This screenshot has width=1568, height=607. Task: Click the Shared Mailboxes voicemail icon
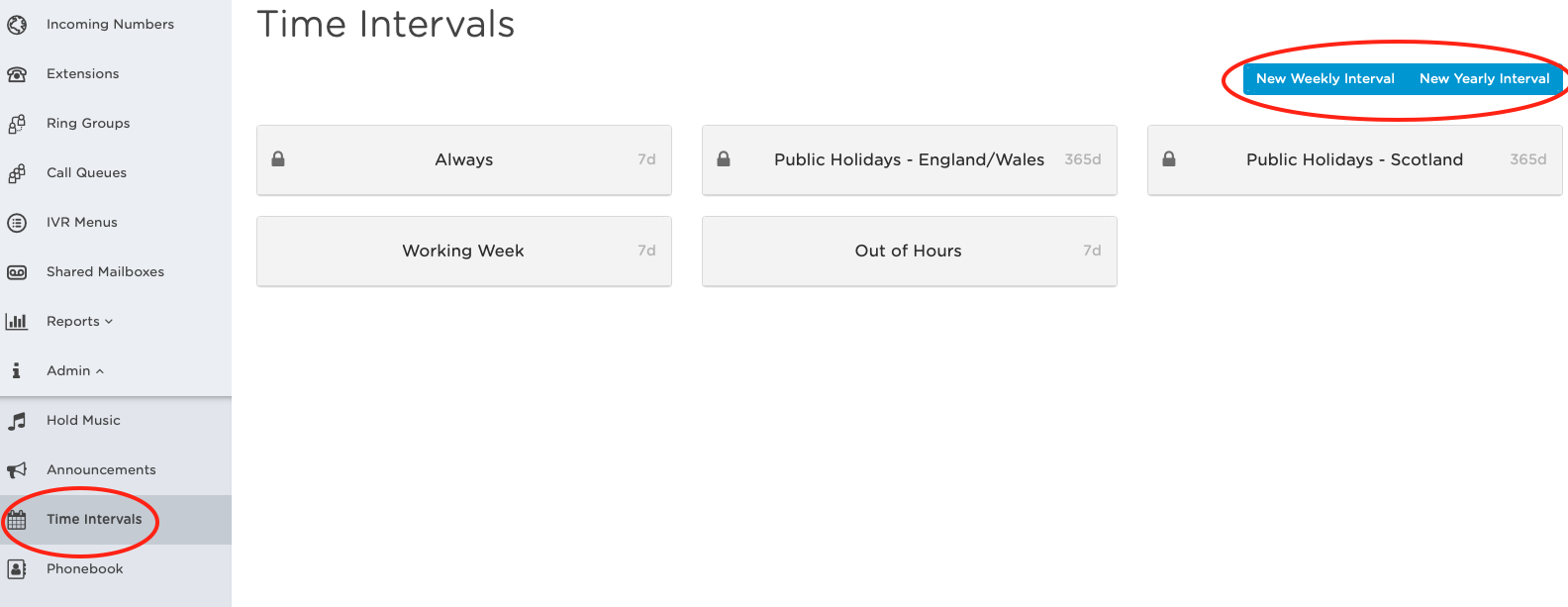click(17, 272)
